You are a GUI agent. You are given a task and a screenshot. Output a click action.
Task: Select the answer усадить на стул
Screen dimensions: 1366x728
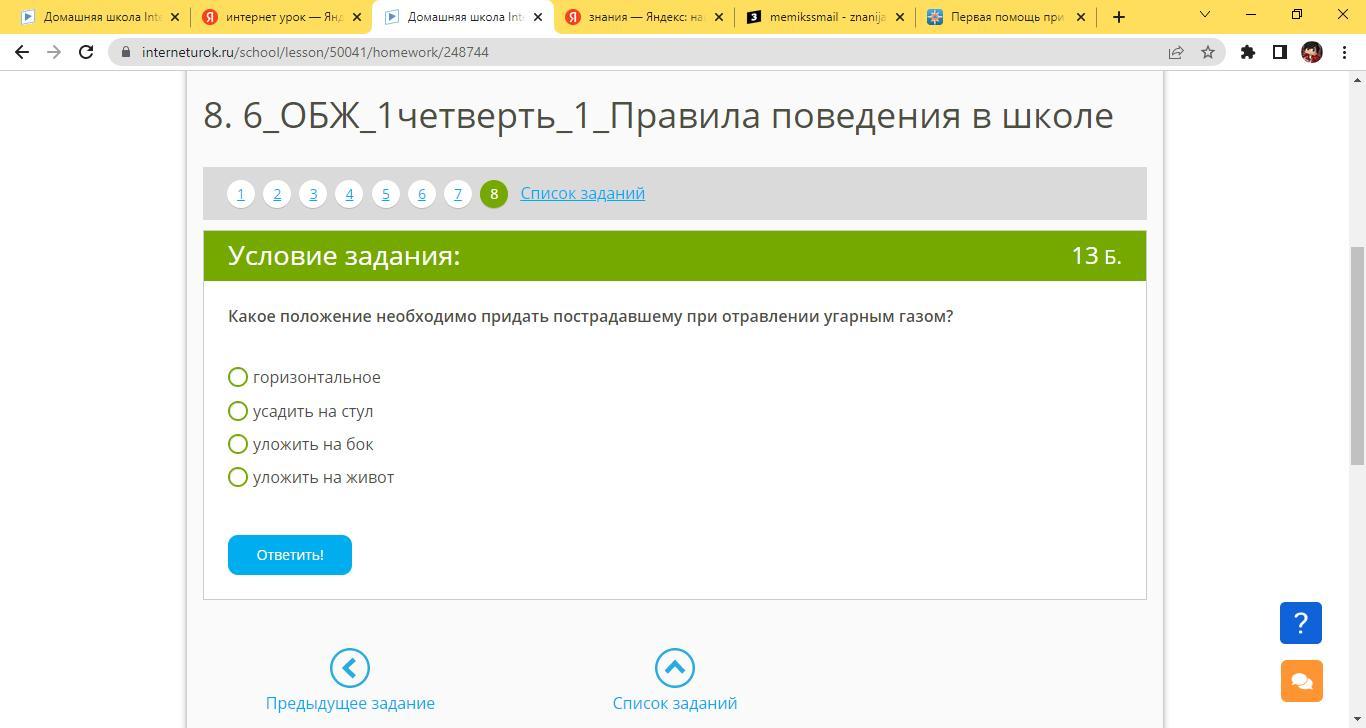[238, 411]
